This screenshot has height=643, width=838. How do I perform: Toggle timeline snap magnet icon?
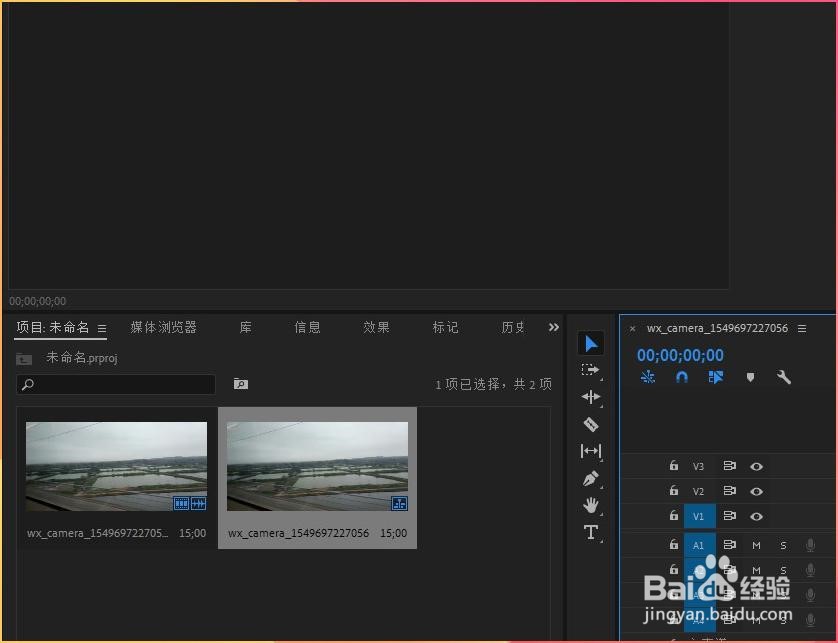681,377
